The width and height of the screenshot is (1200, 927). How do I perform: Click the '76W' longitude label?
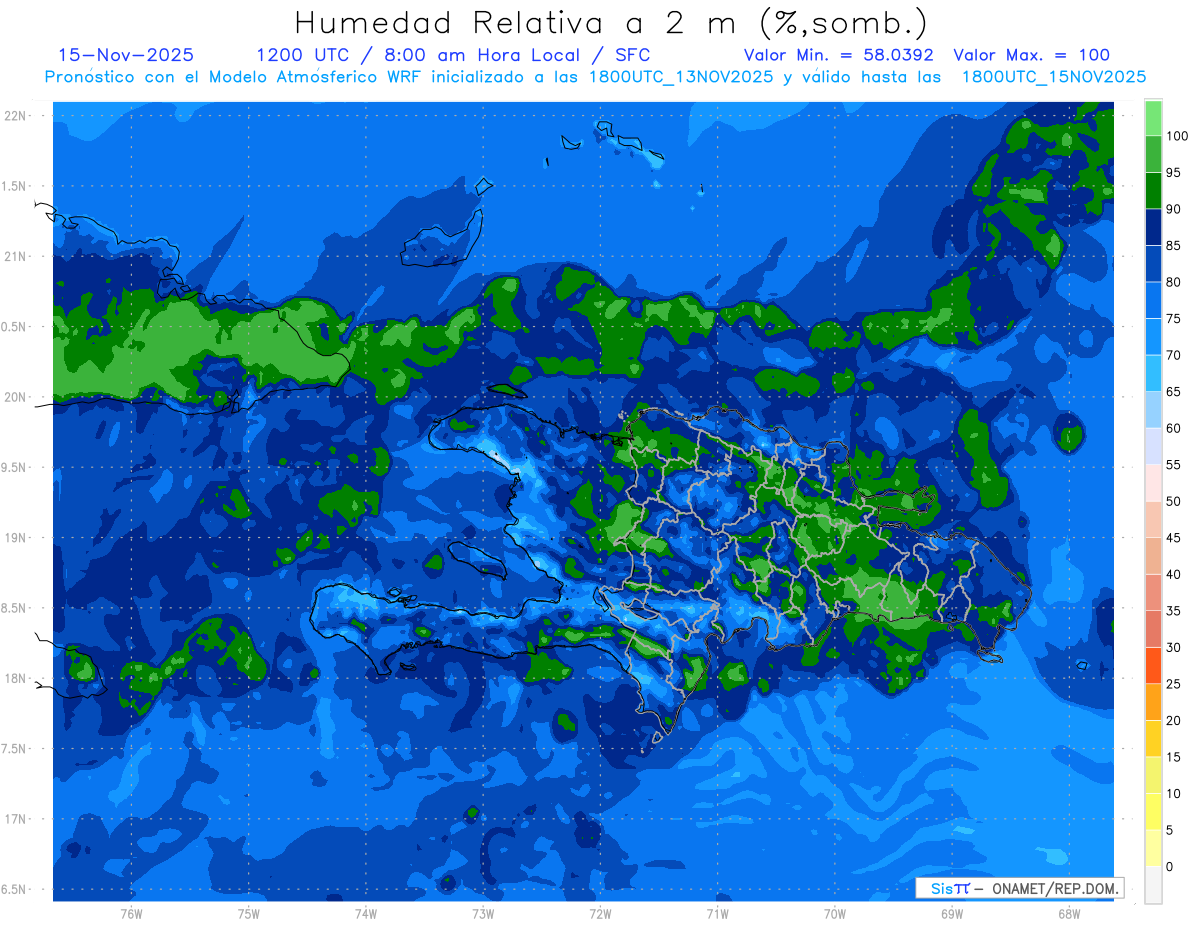click(131, 913)
